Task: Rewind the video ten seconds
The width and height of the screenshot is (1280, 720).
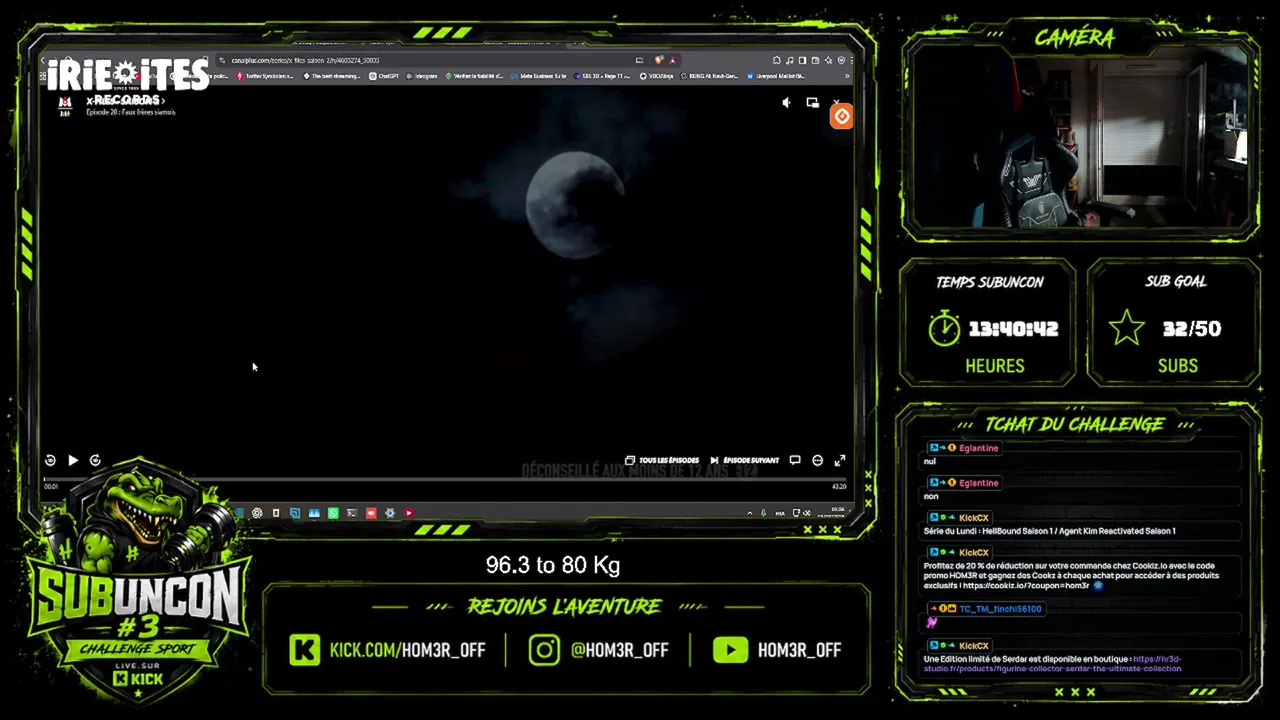Action: pos(50,460)
